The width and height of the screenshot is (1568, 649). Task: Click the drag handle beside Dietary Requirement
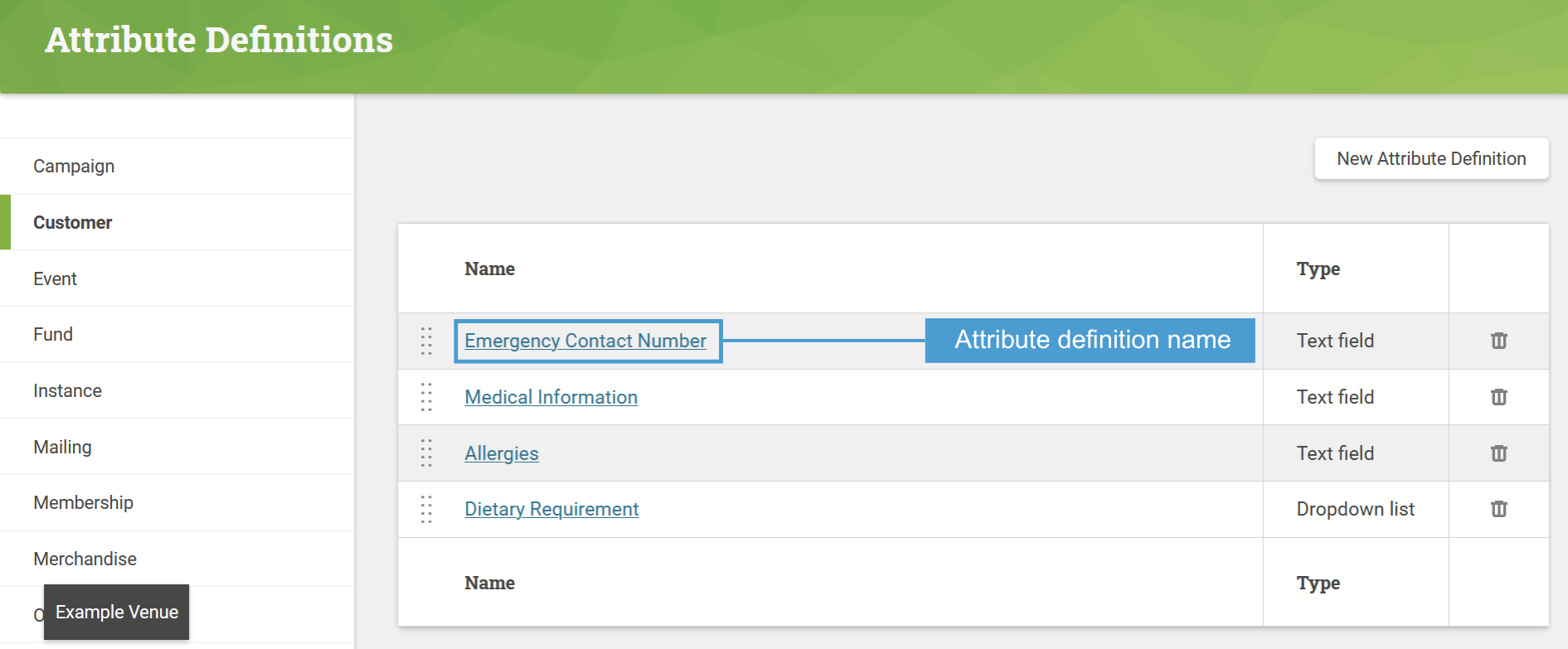427,509
